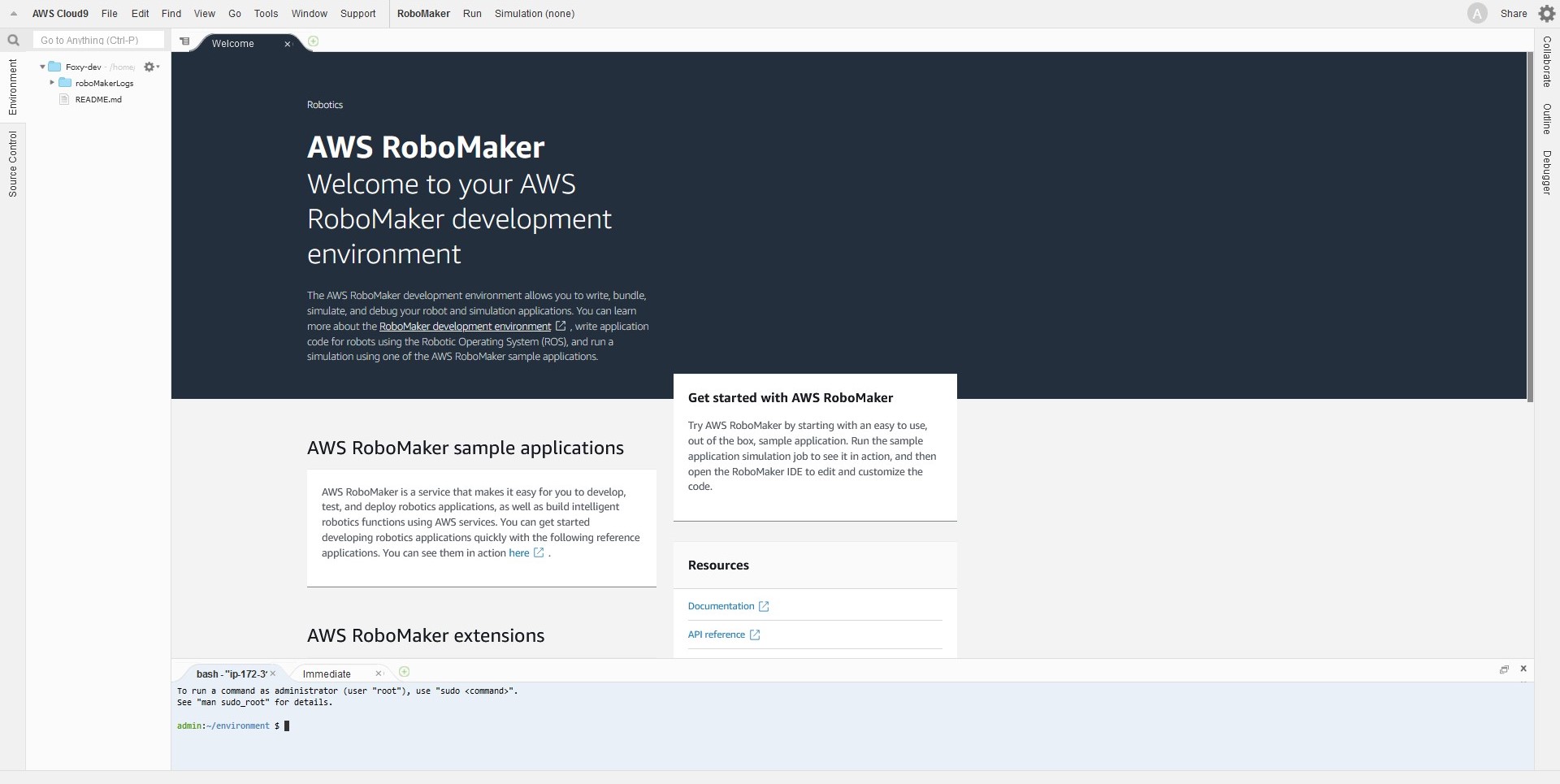Click the Welcome page vertical scrollbar
Viewport: 1560px width, 784px height.
[1530, 227]
